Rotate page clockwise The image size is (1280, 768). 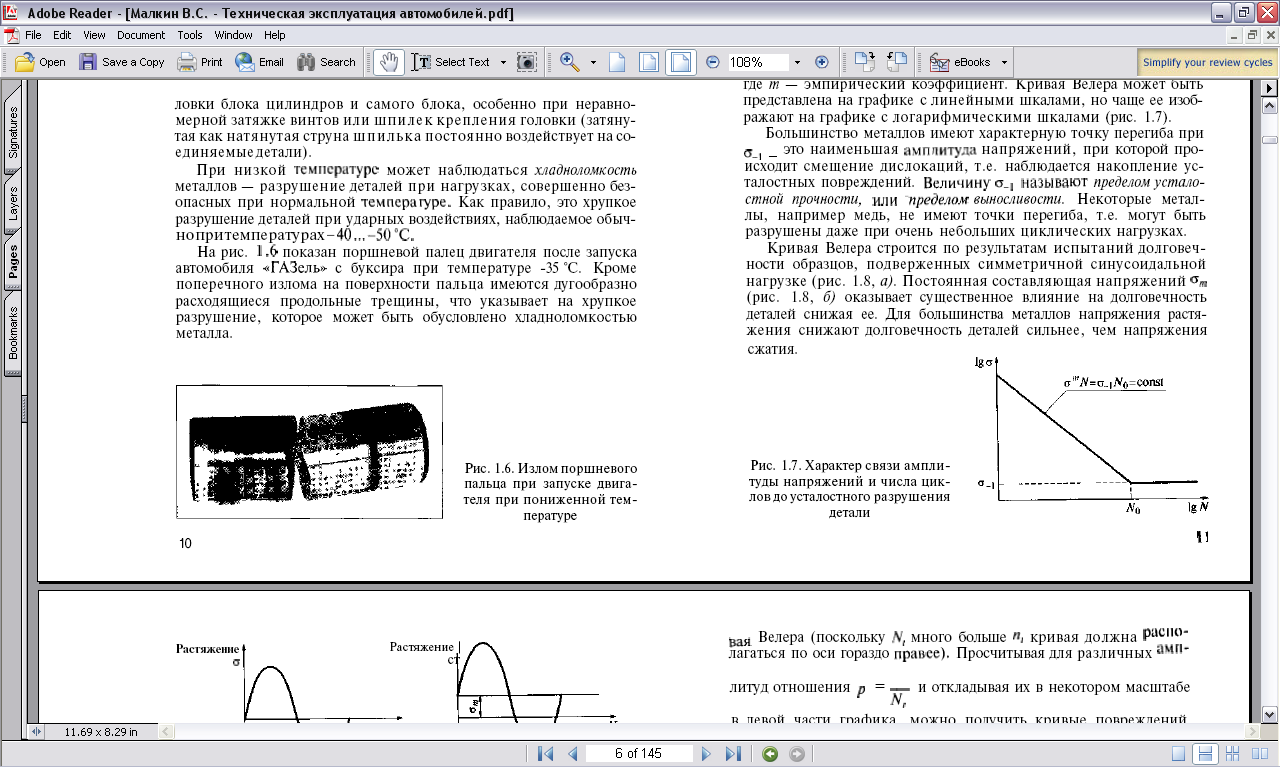(x=865, y=62)
